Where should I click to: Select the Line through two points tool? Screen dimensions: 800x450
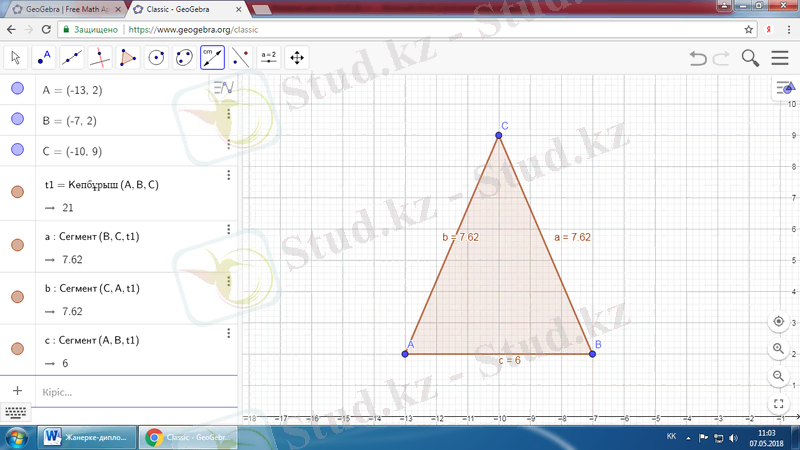tap(72, 58)
